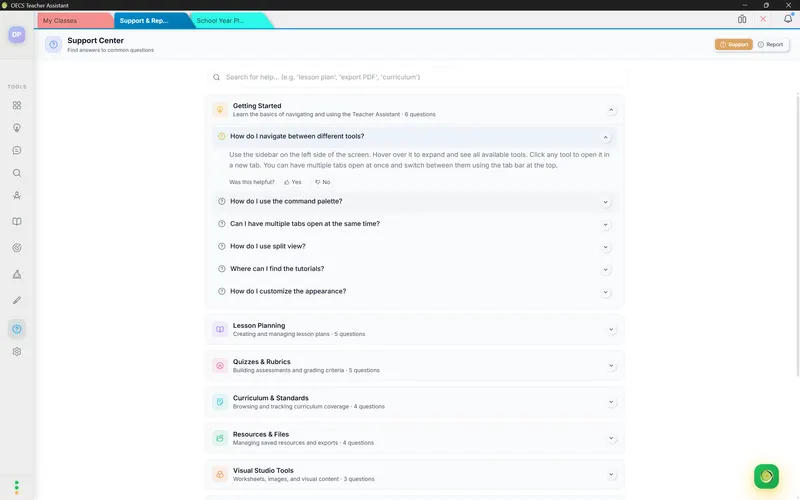Open the School Year Pl... tab

(230, 20)
